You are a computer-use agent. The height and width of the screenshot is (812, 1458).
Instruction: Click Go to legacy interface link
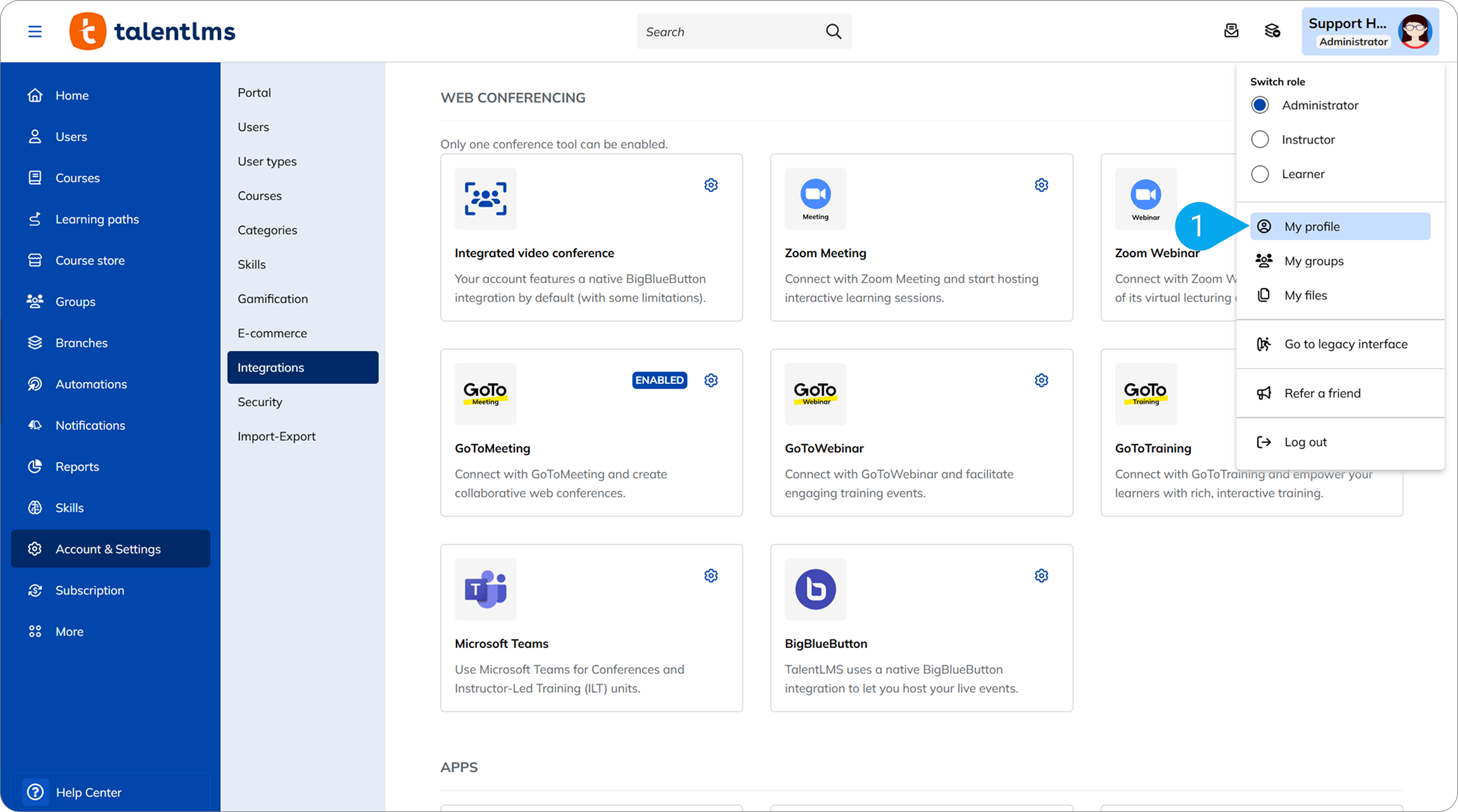click(x=1345, y=344)
